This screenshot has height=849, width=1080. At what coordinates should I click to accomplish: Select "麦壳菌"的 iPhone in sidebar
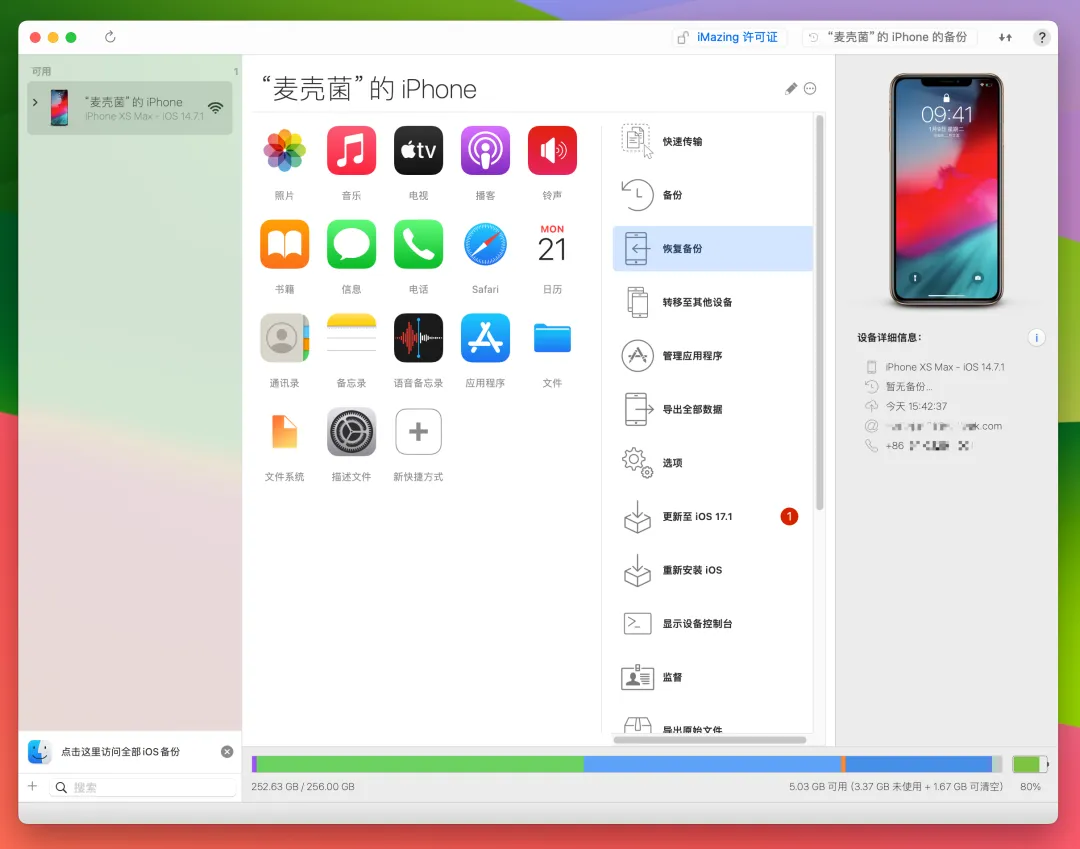click(x=129, y=108)
